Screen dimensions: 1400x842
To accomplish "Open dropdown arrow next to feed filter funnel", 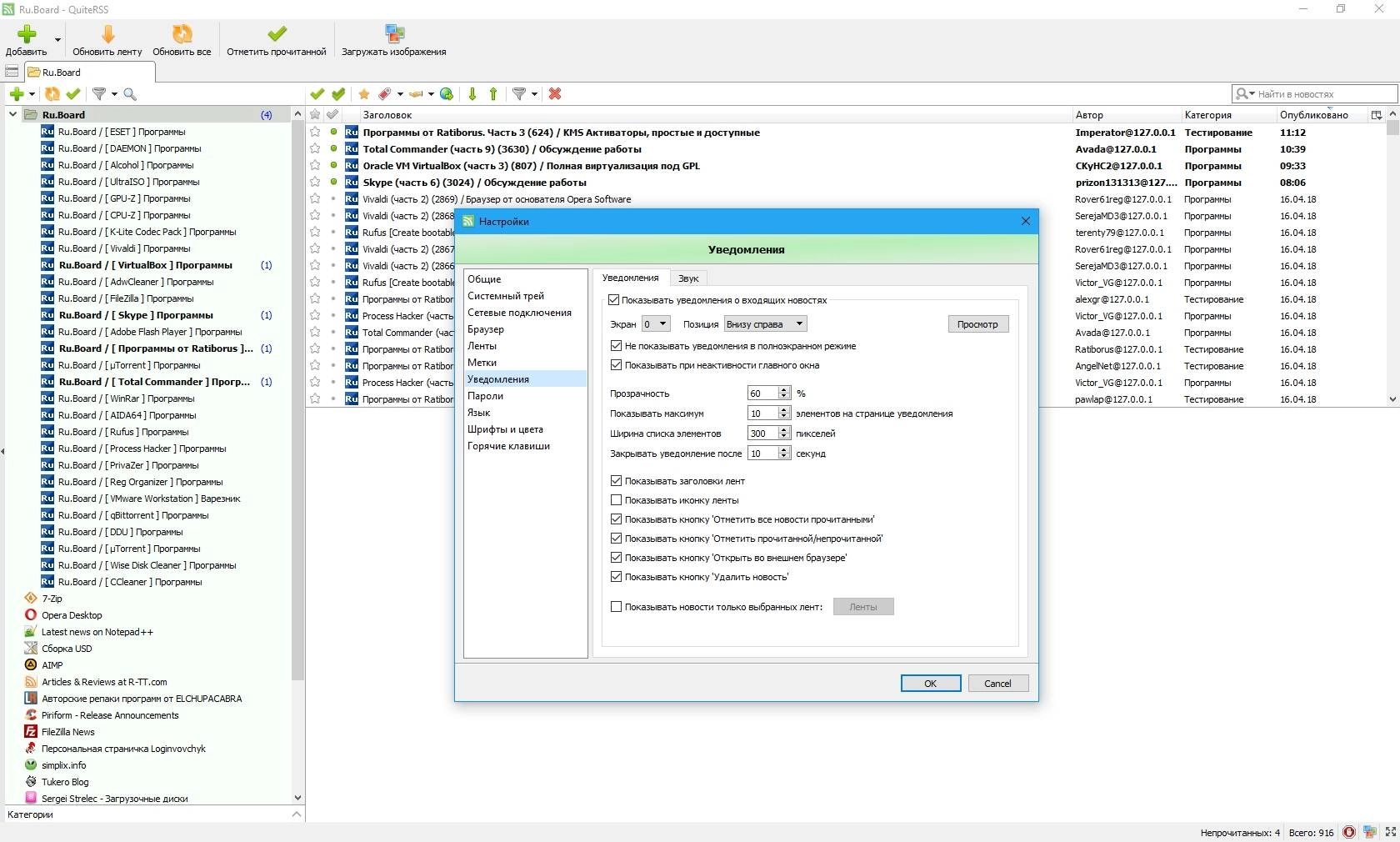I will (x=114, y=94).
